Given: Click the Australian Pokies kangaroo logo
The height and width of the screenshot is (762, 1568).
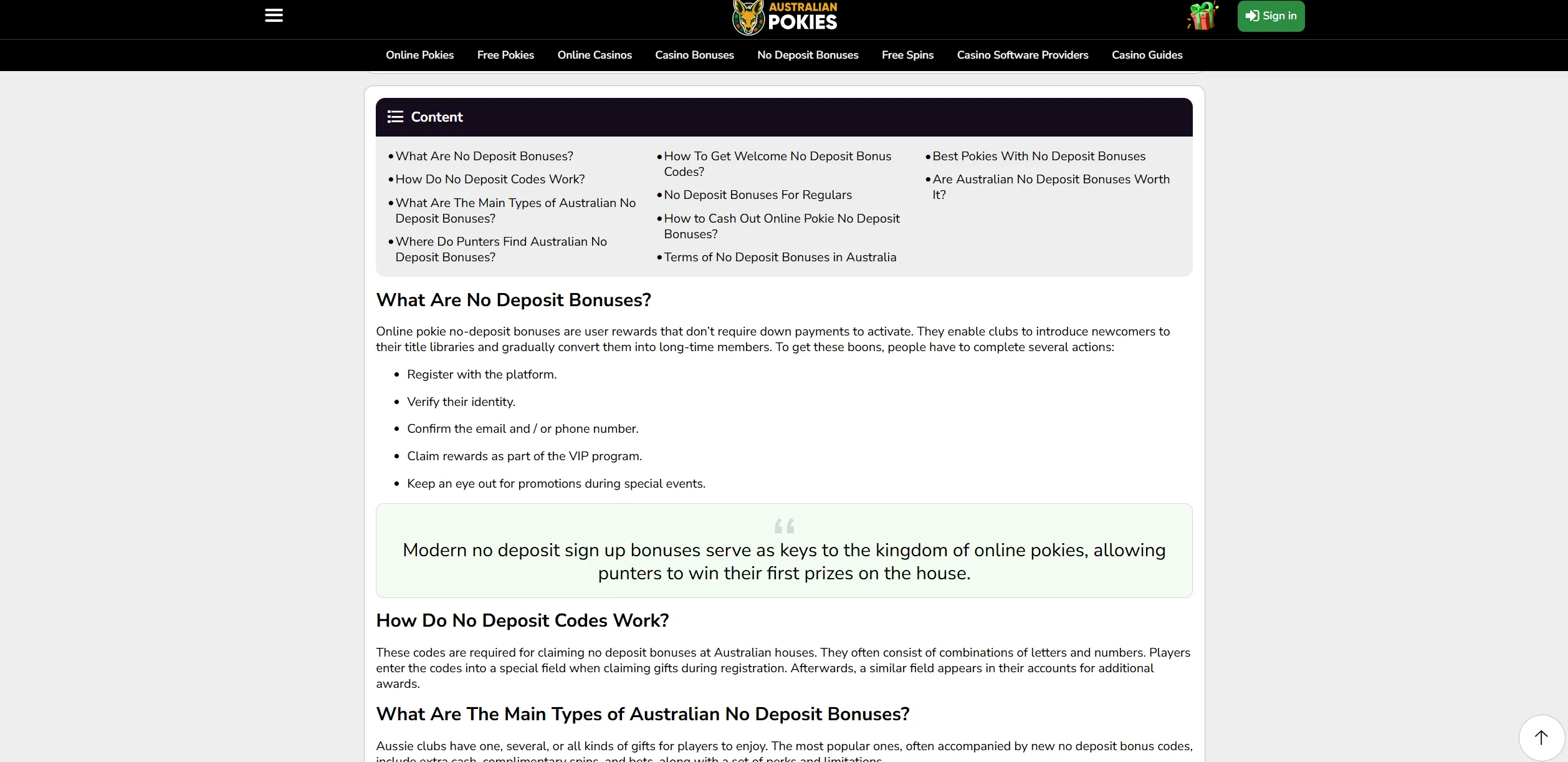Looking at the screenshot, I should pos(785,17).
